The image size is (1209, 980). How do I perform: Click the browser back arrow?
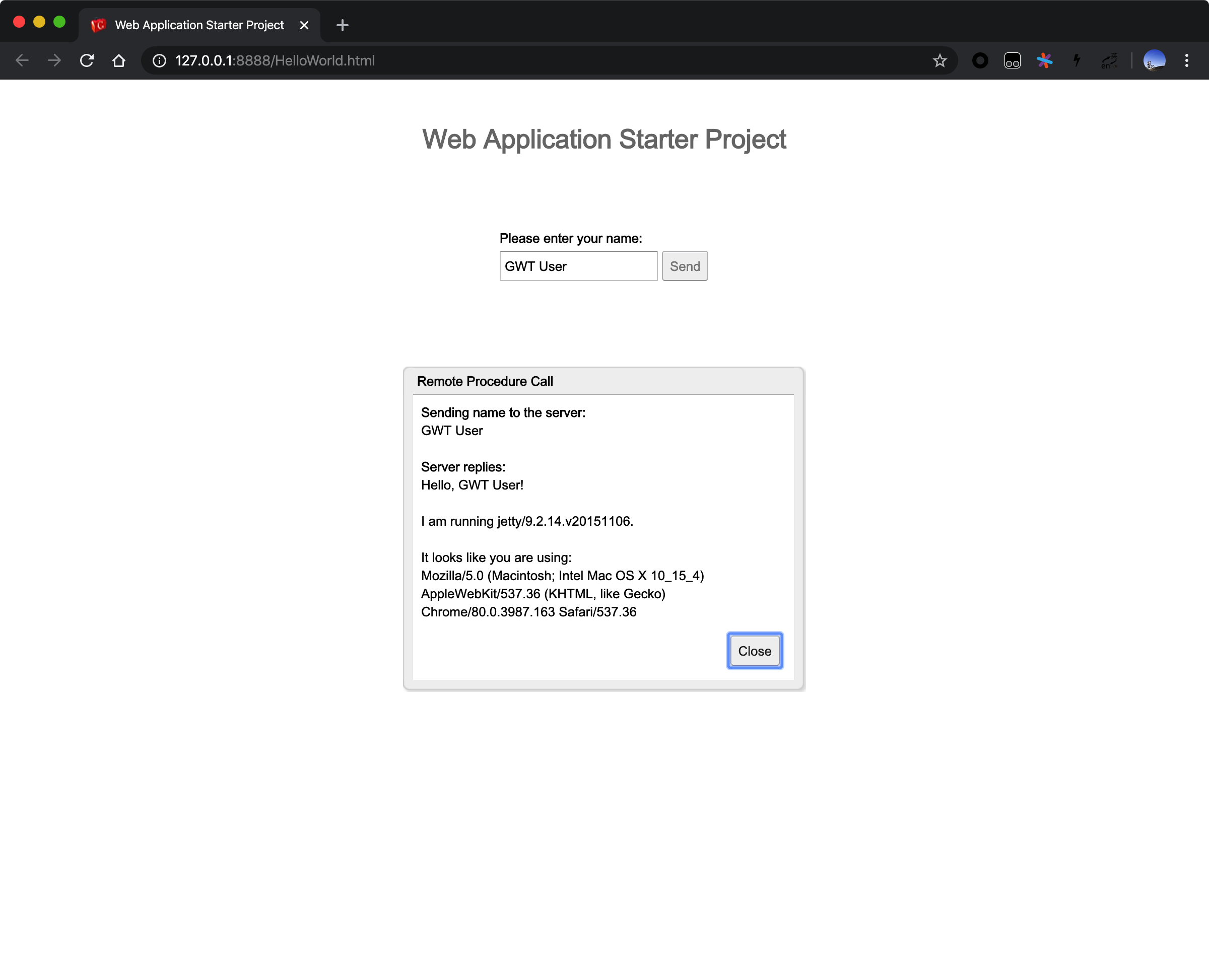pos(22,60)
